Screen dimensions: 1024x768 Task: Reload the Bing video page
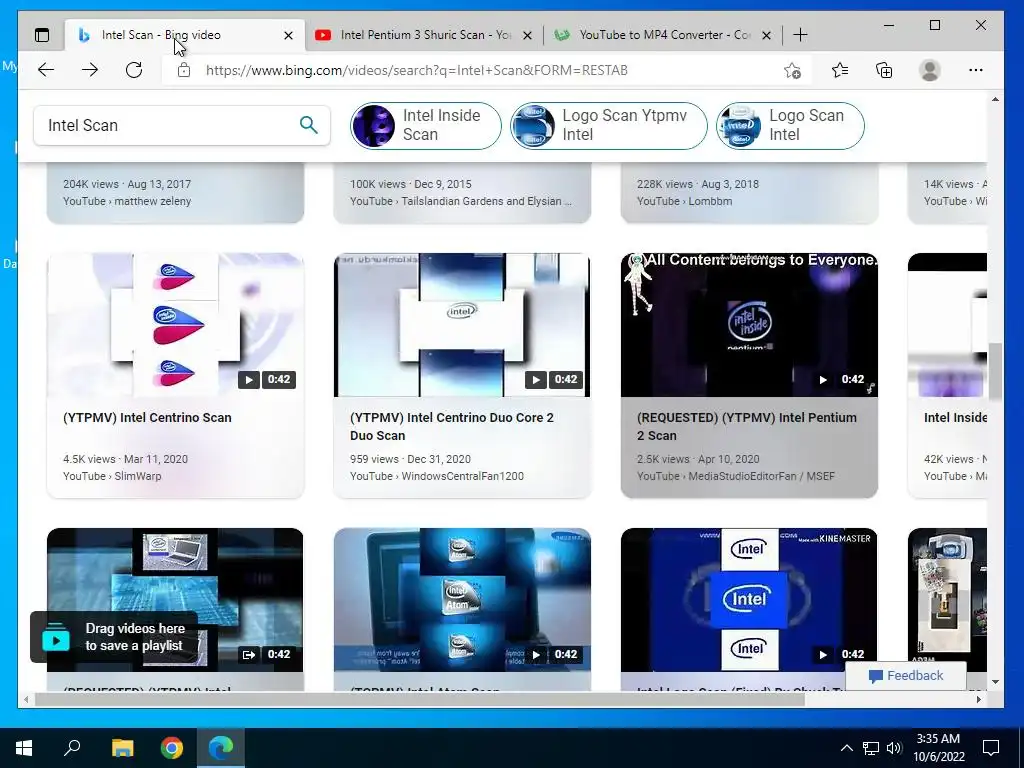pos(134,70)
